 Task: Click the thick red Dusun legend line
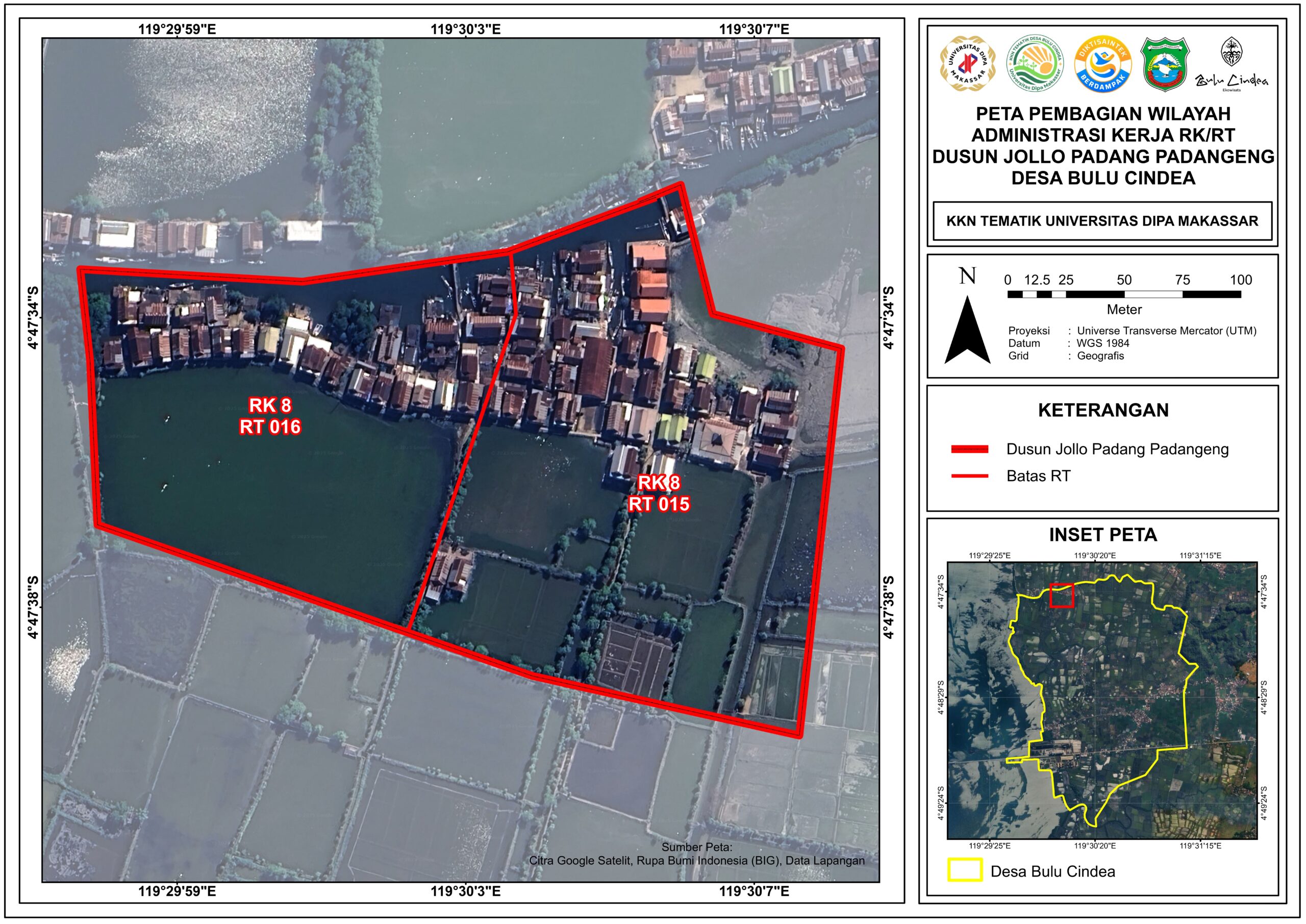point(970,449)
